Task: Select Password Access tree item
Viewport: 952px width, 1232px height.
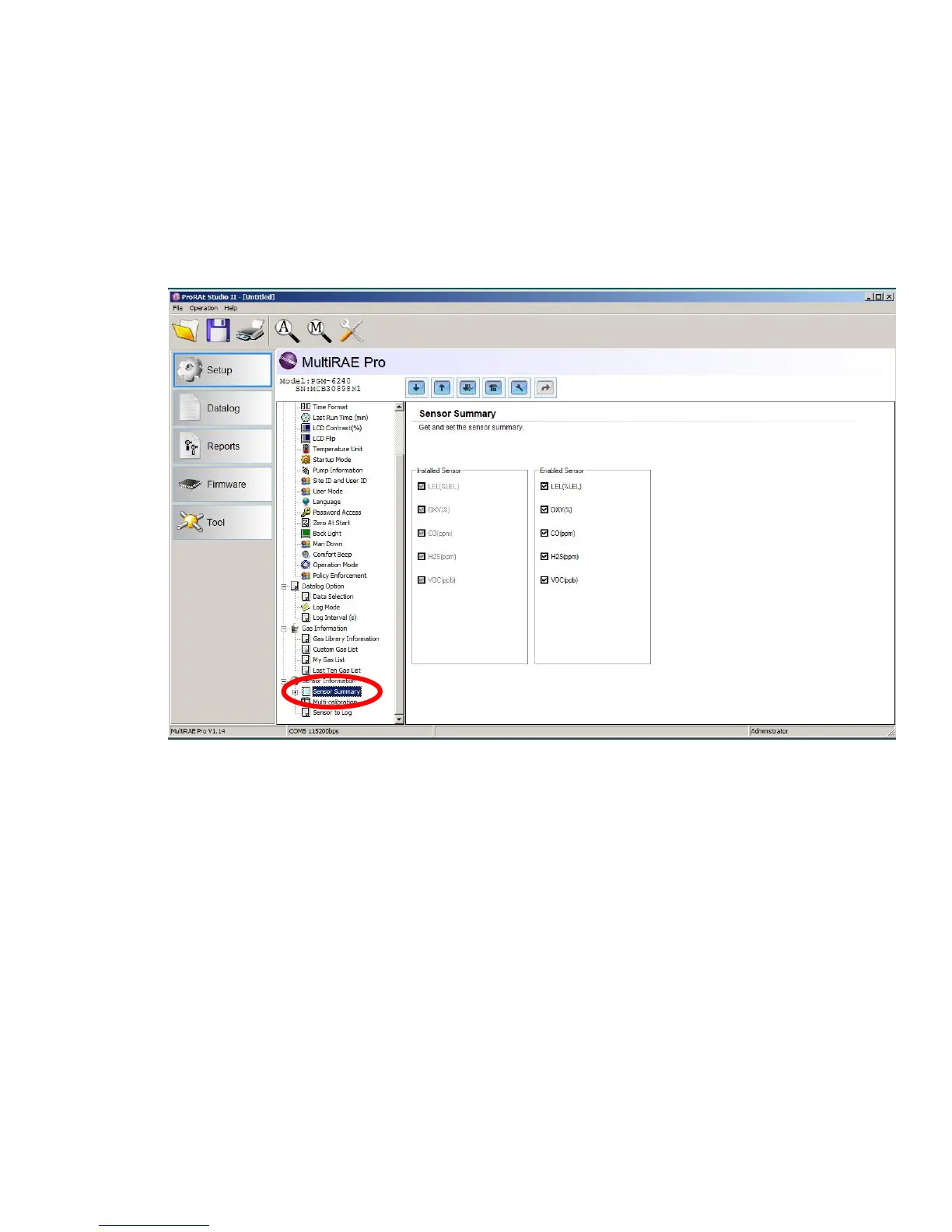Action: click(x=337, y=513)
